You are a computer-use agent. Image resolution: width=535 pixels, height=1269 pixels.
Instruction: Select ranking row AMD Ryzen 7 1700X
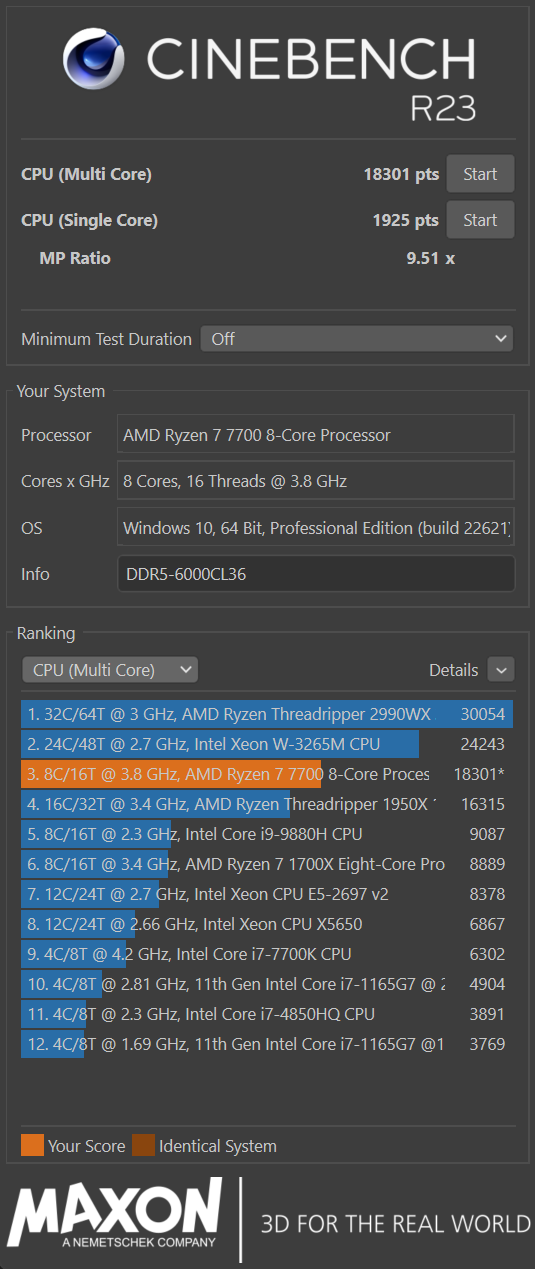pyautogui.click(x=267, y=864)
